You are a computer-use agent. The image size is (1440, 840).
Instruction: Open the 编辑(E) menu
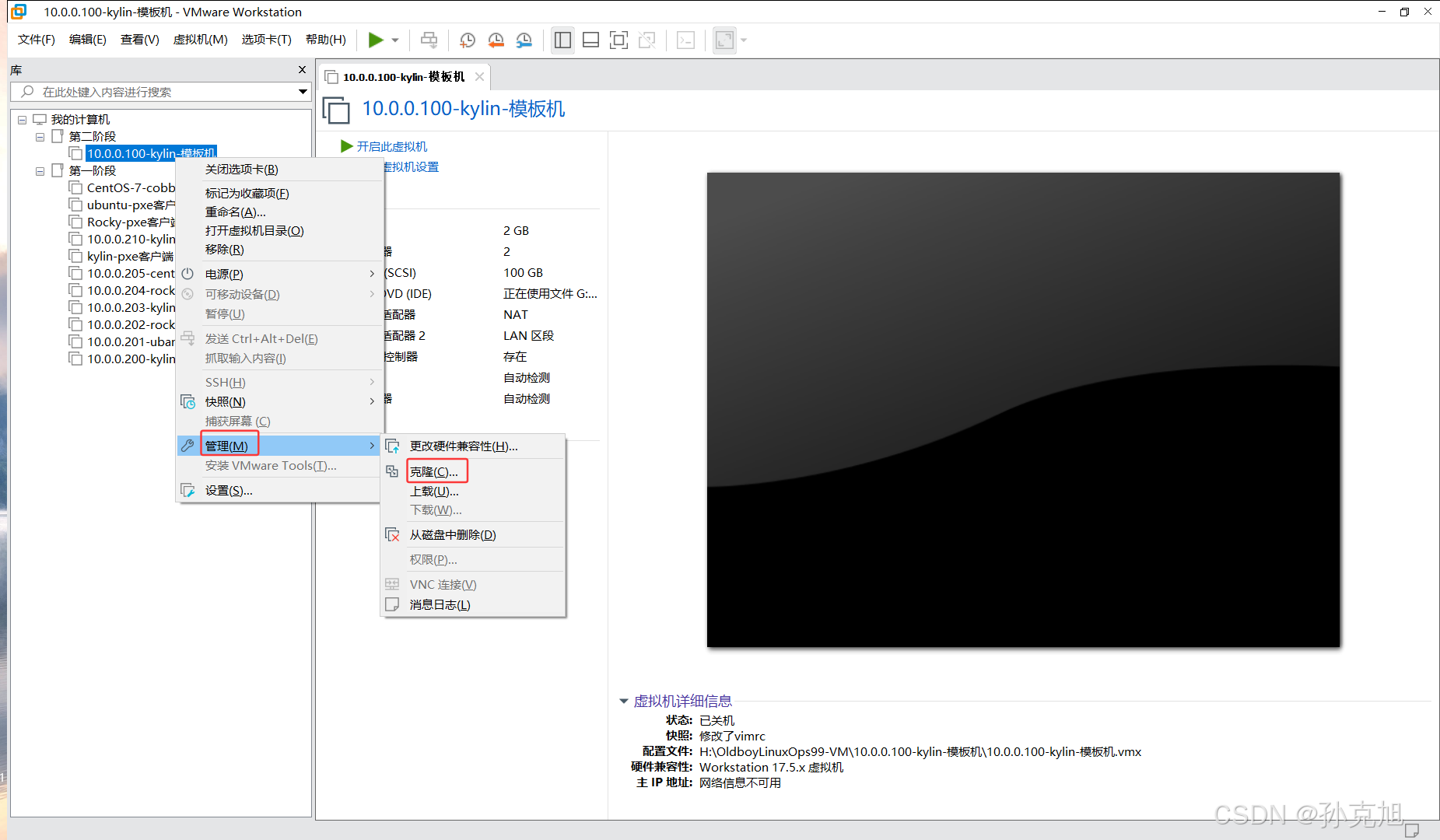(x=87, y=40)
